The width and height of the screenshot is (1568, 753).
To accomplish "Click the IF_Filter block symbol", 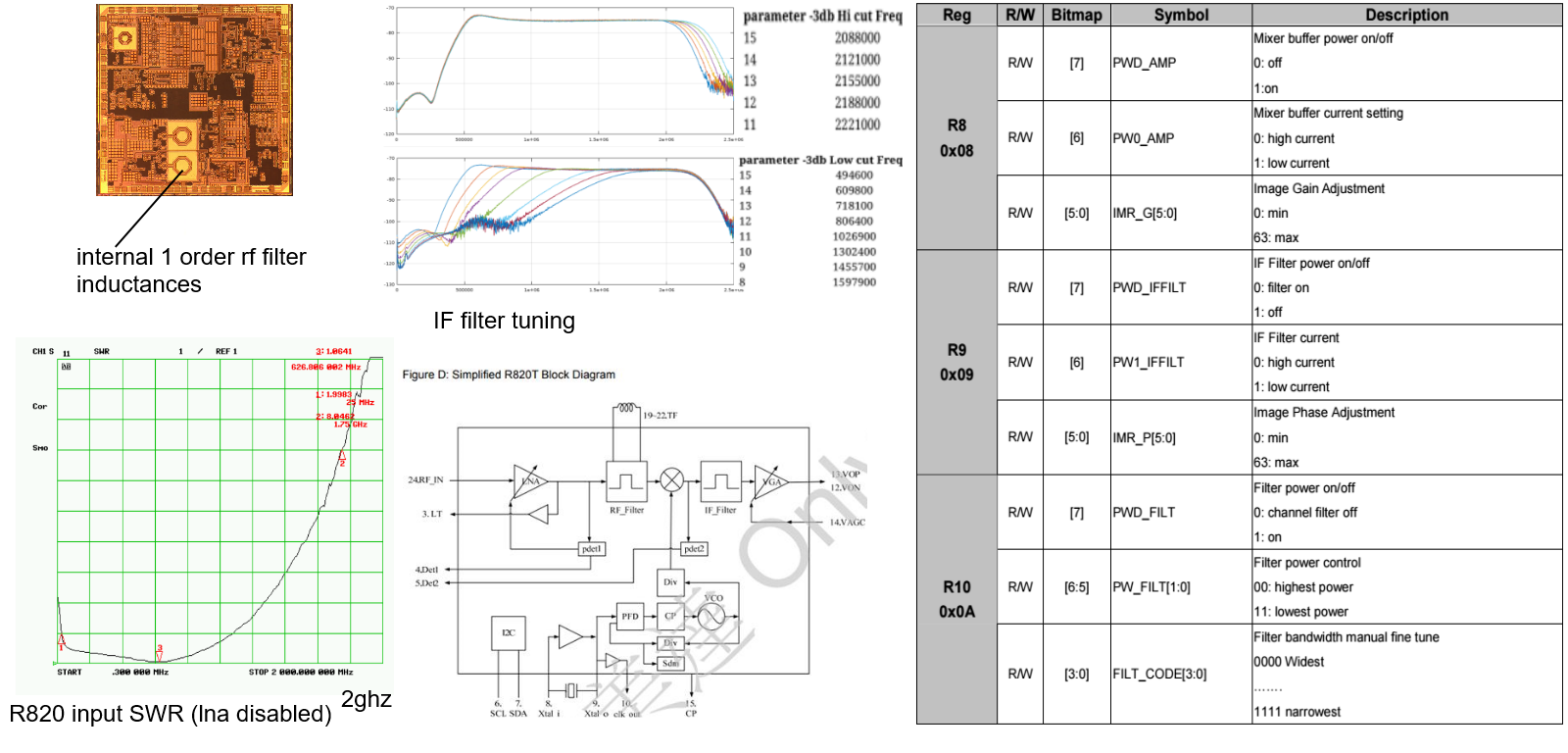I will [x=720, y=481].
